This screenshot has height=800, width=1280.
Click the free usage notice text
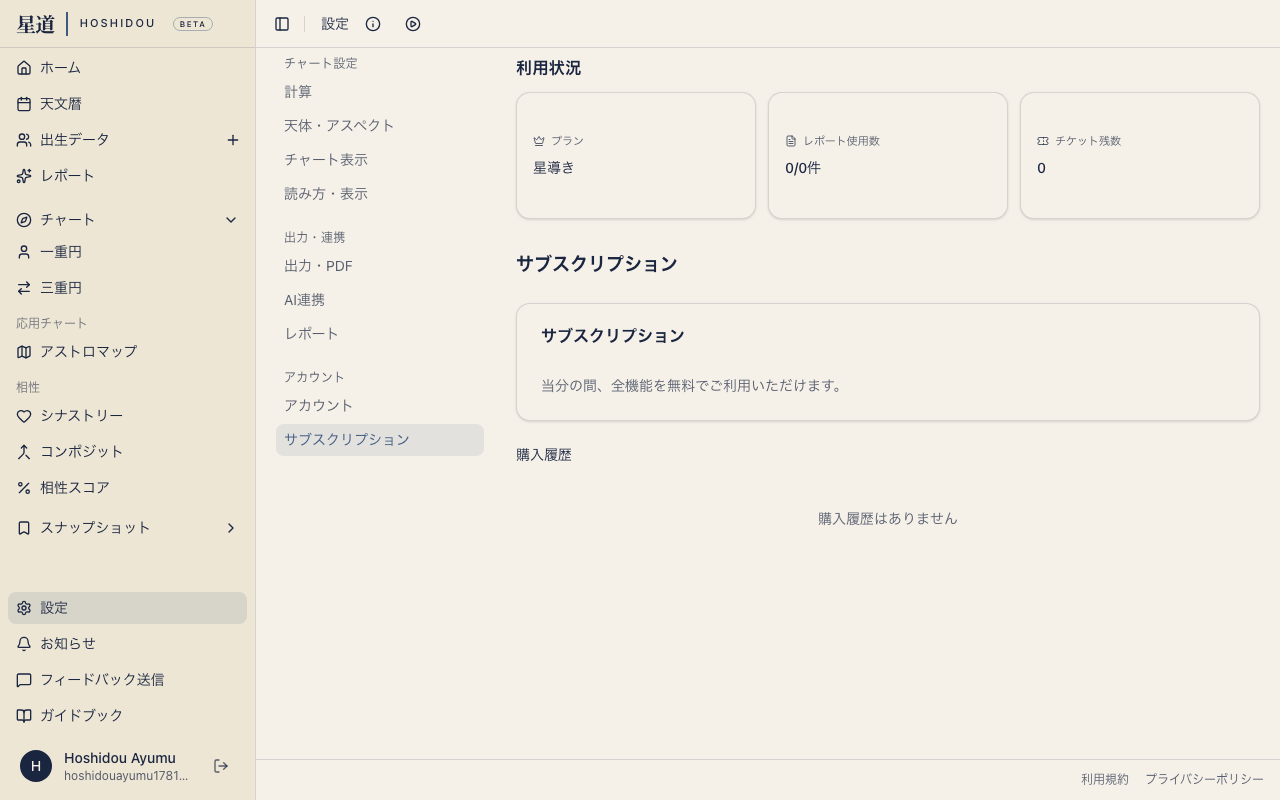coord(692,386)
